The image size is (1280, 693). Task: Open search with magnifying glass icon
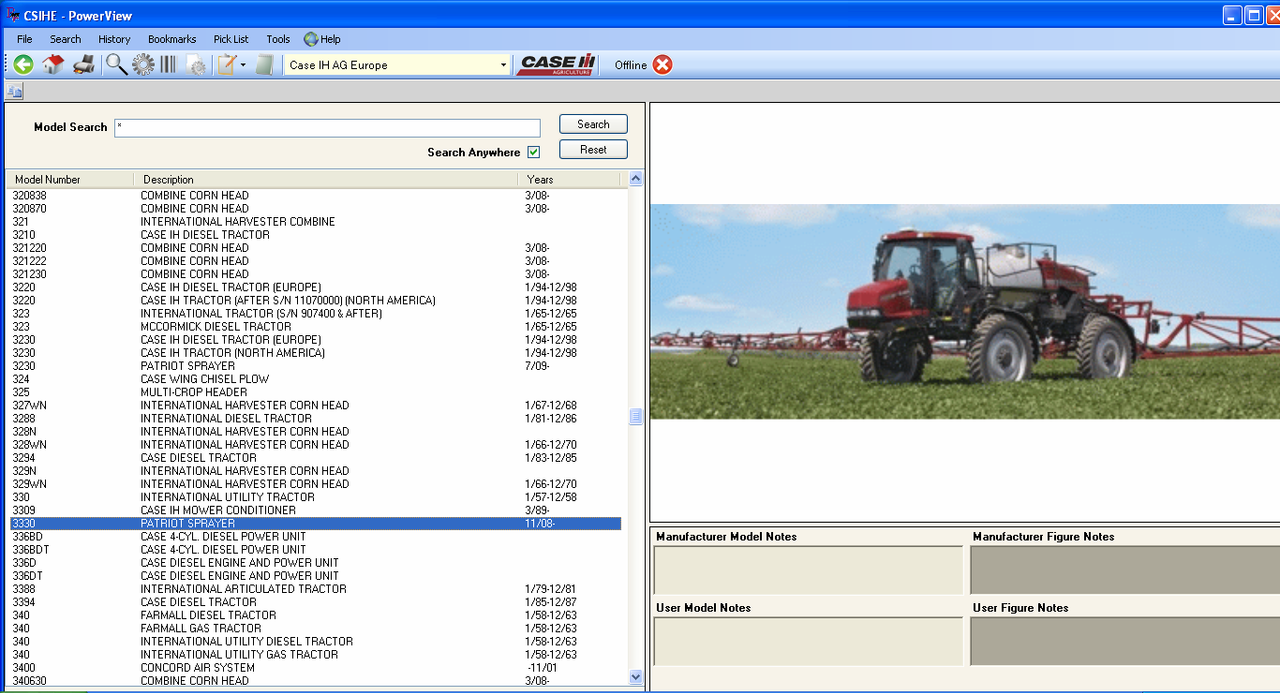116,65
